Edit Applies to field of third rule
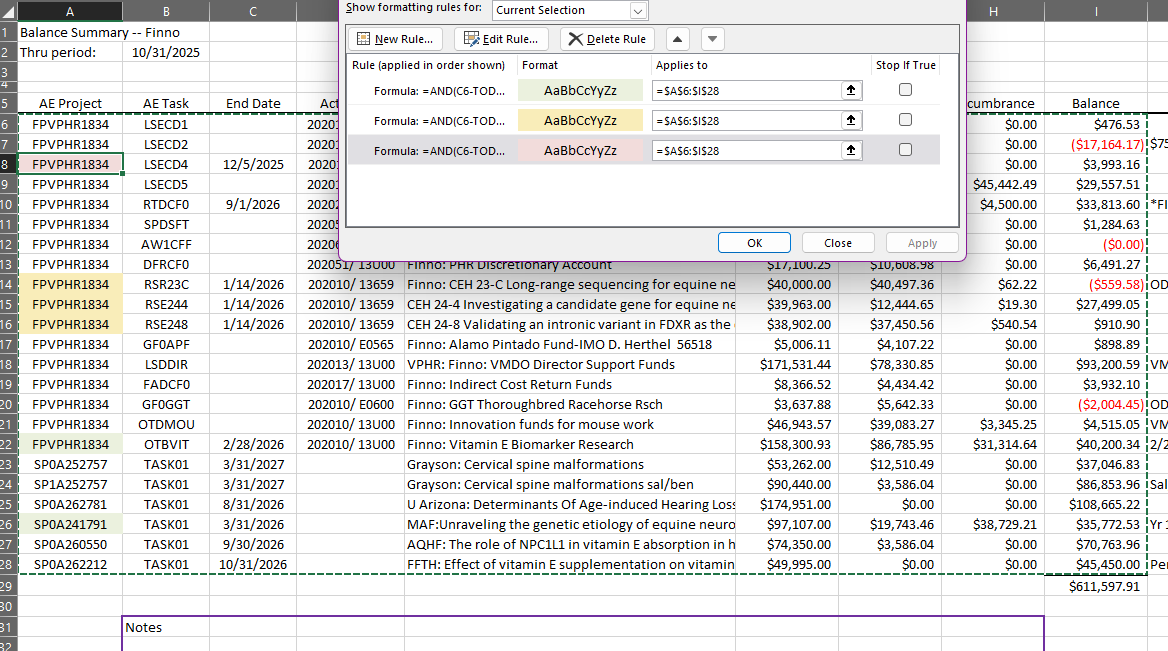 tap(746, 150)
